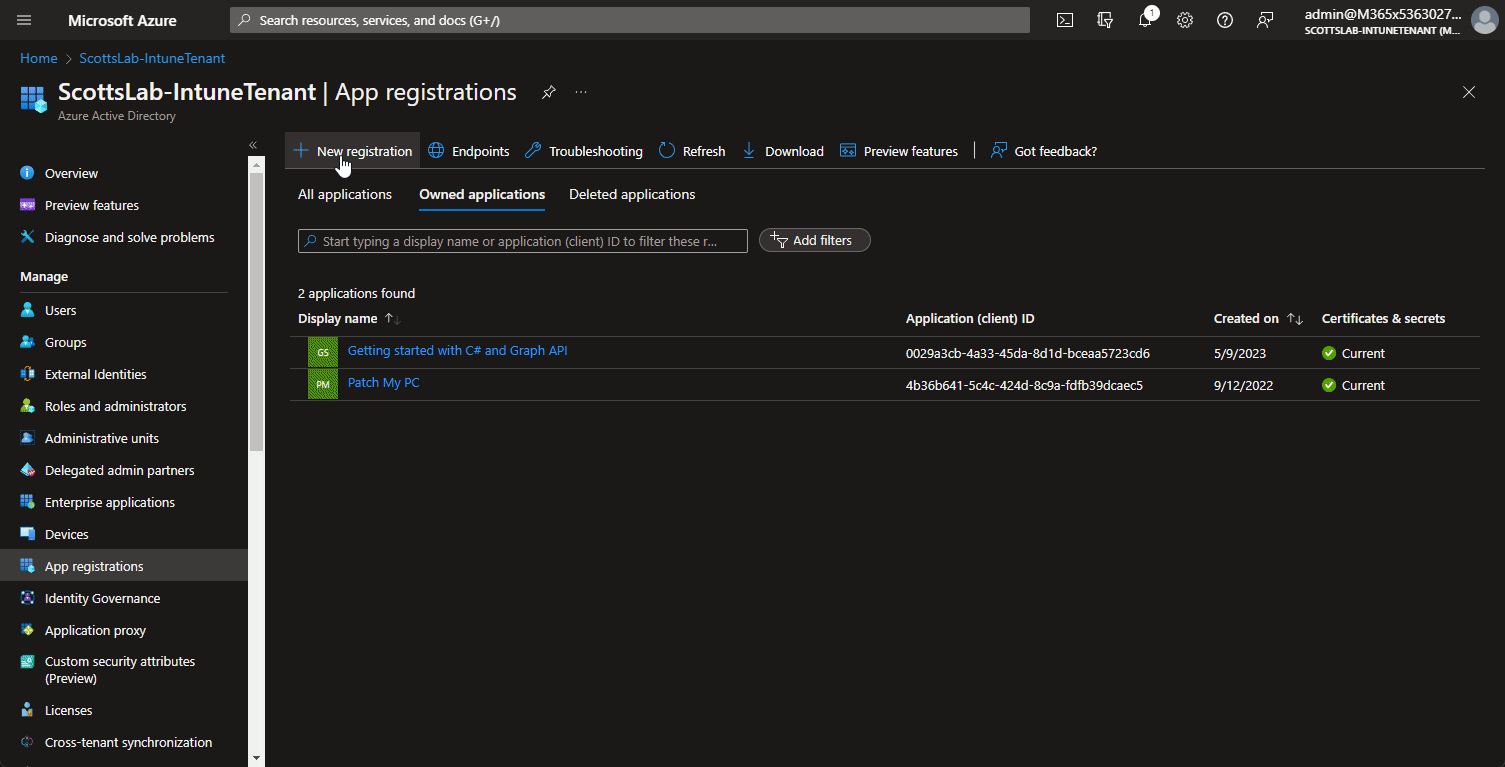Click the Microsoft Azure logo text
1505x767 pixels.
tap(122, 20)
